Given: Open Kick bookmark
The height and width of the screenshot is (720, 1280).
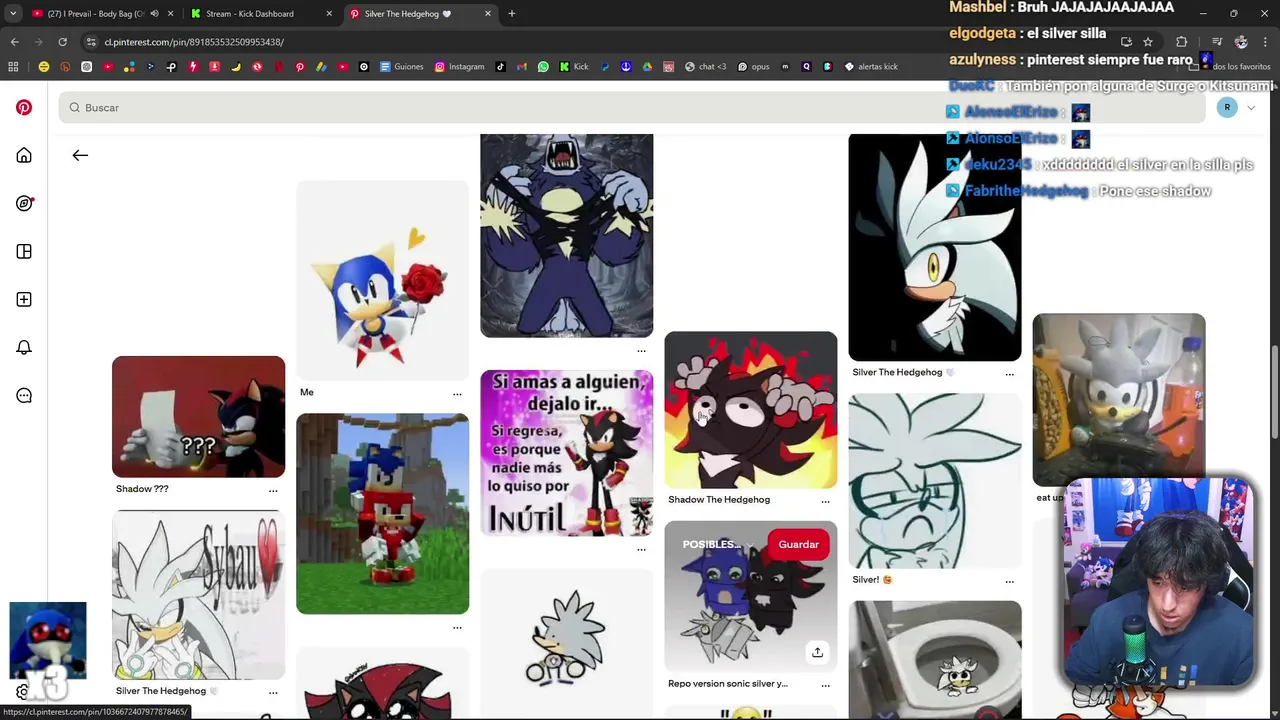Looking at the screenshot, I should click(574, 67).
